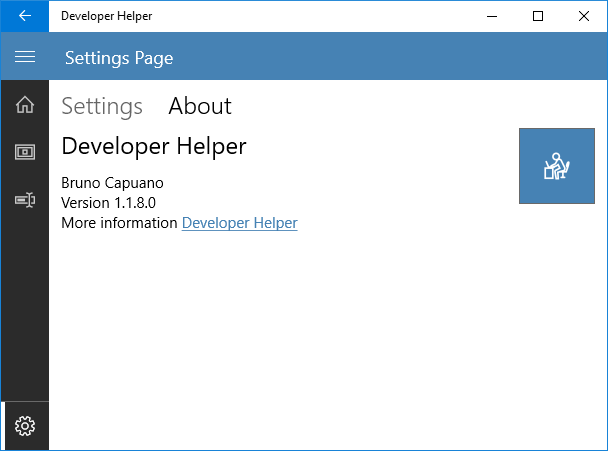
Task: Open the hamburger navigation menu
Action: 24,57
